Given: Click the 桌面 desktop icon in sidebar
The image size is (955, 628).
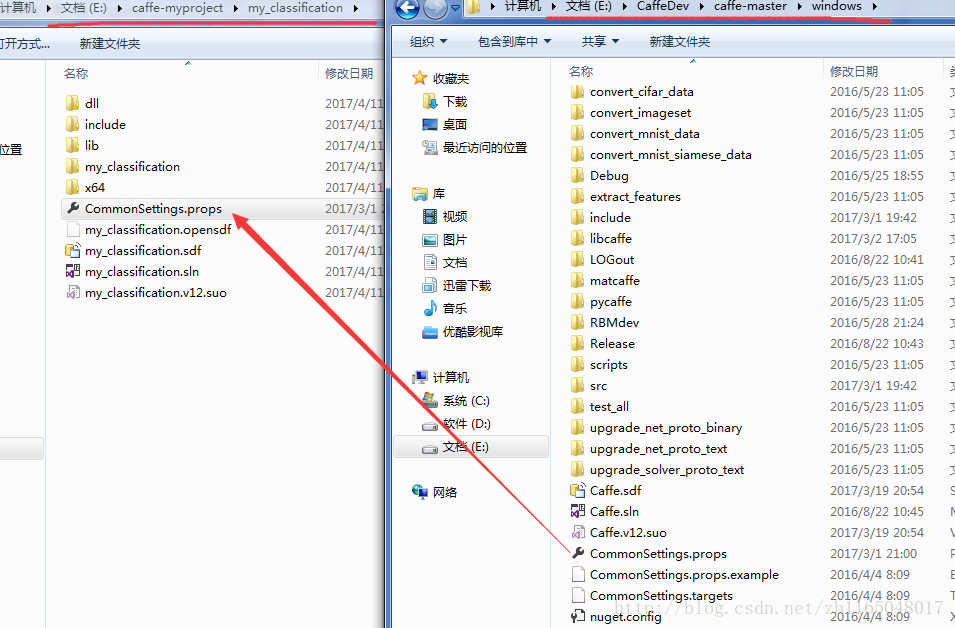Looking at the screenshot, I should click(x=430, y=124).
